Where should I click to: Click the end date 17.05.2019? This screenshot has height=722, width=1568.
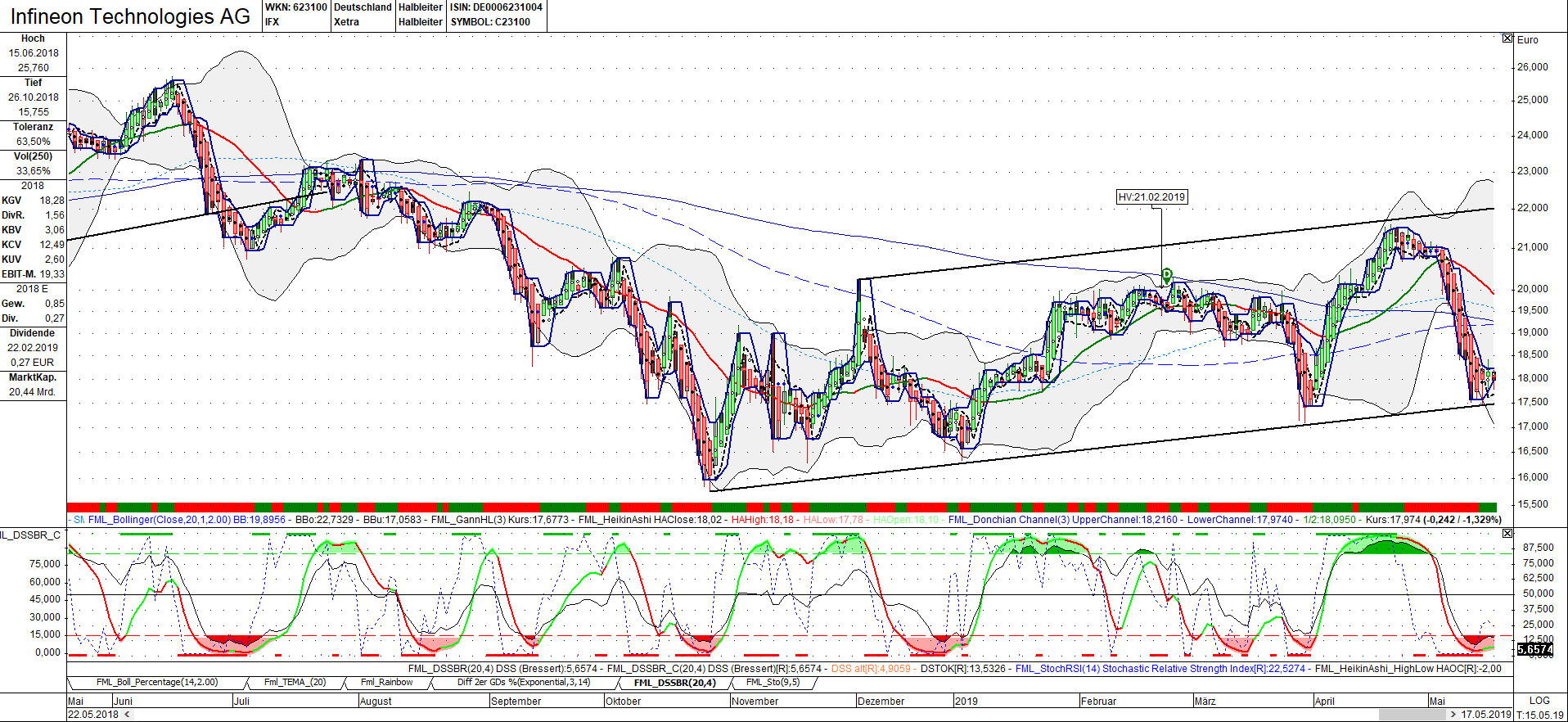tap(1486, 715)
